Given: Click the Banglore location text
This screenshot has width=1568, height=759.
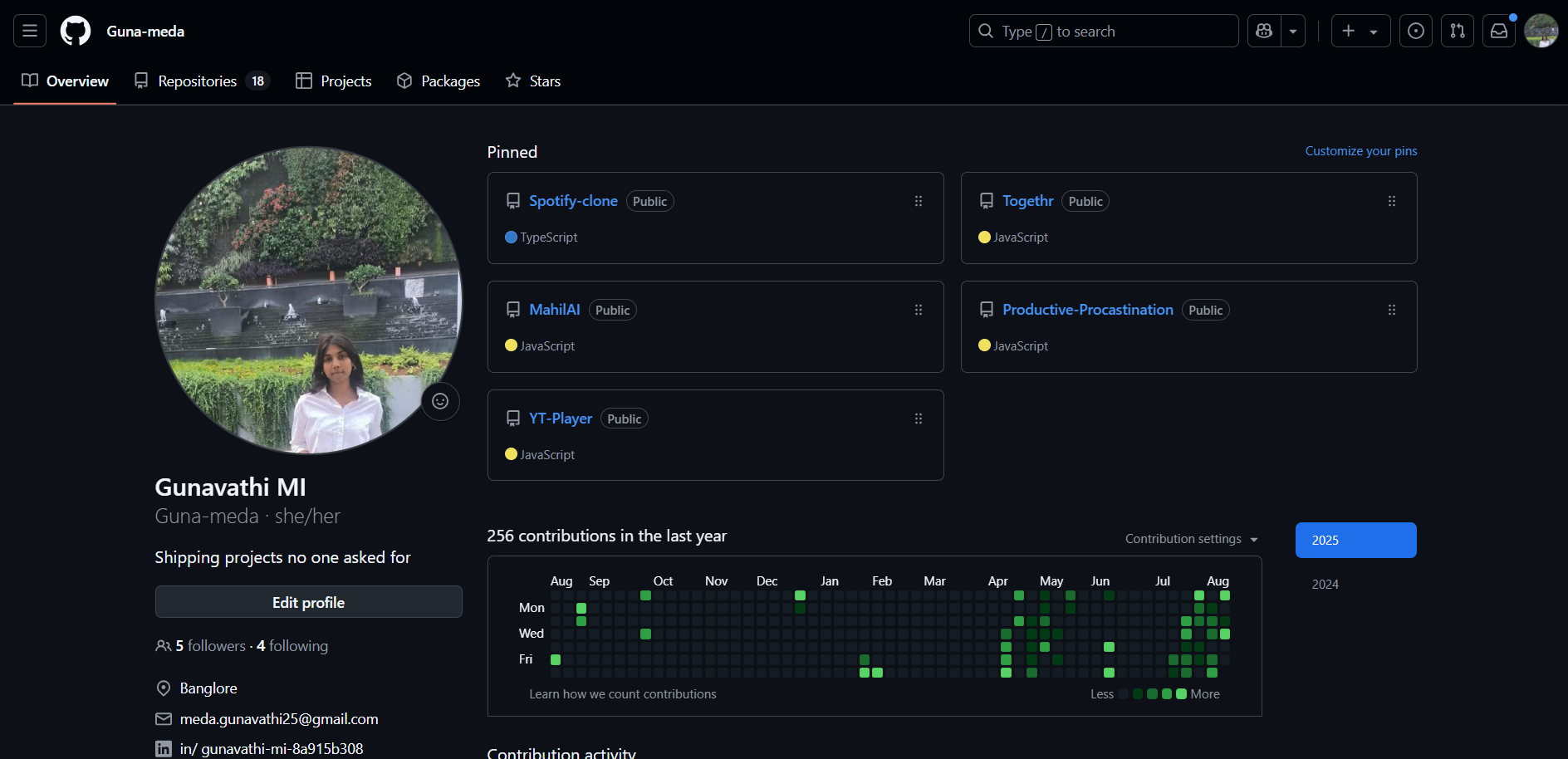Looking at the screenshot, I should (208, 688).
